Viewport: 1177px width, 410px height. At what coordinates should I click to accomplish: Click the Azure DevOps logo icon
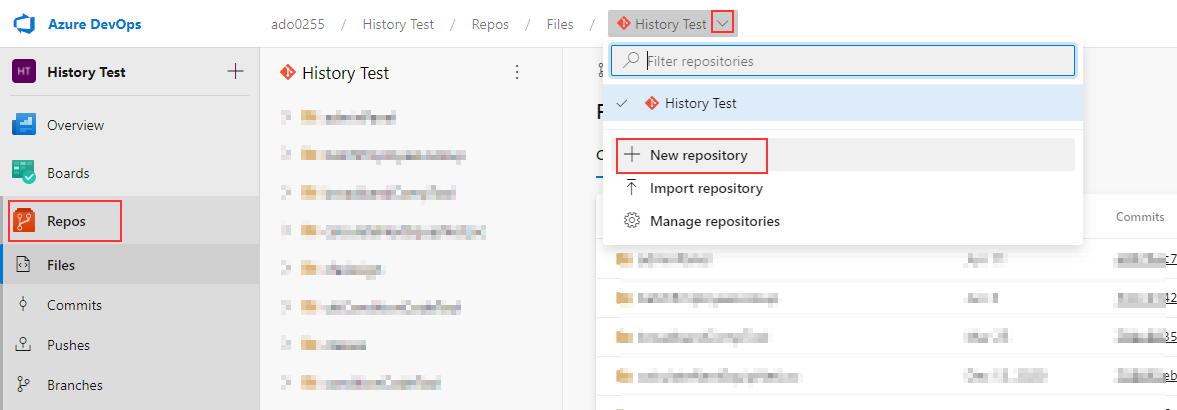[25, 24]
